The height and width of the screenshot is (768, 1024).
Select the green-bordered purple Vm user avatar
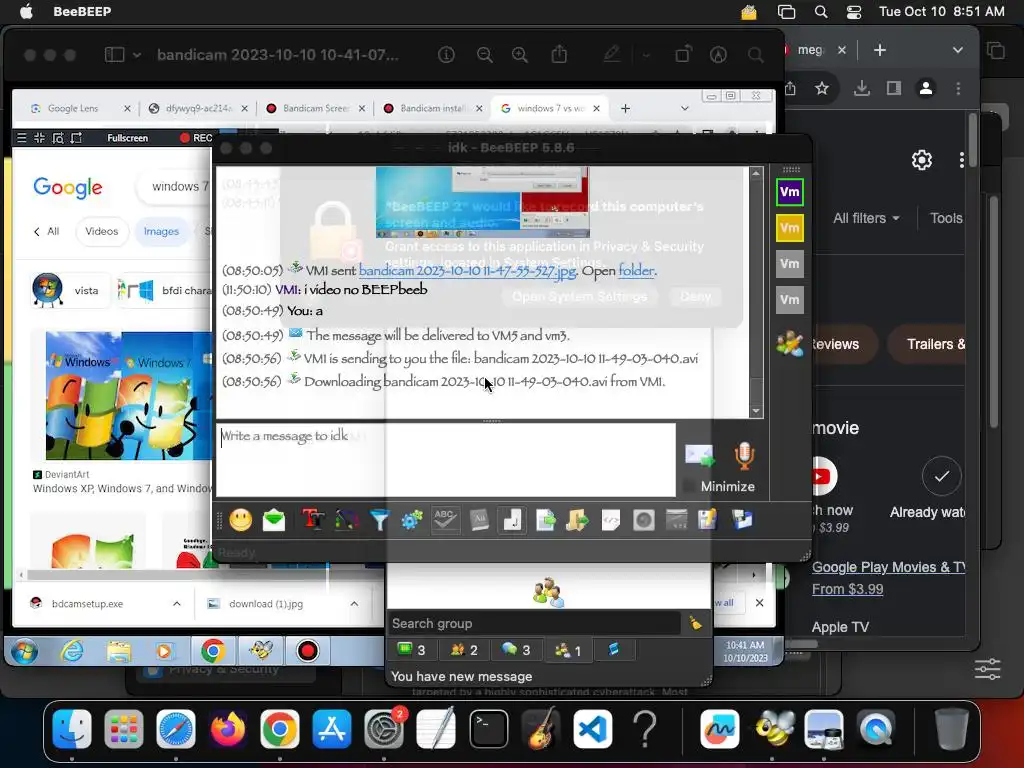(x=790, y=192)
